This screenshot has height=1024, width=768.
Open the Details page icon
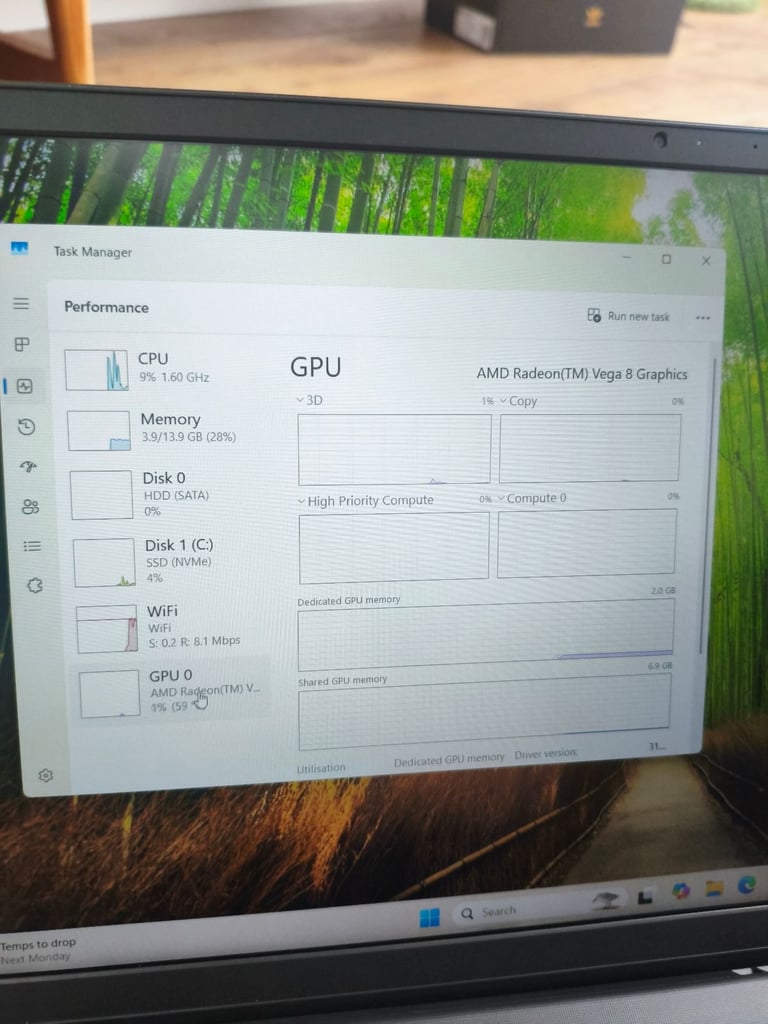coord(32,546)
